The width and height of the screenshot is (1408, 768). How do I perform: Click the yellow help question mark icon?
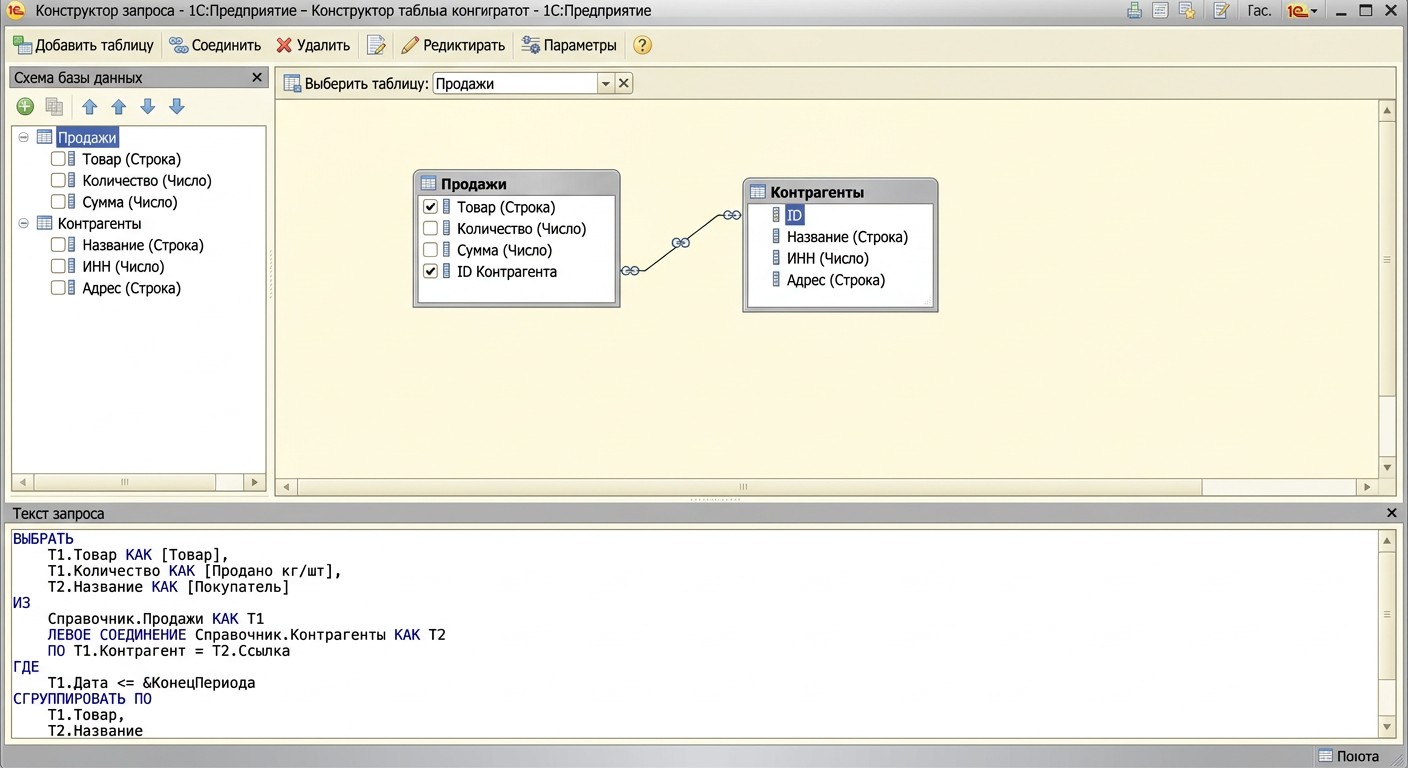click(642, 45)
